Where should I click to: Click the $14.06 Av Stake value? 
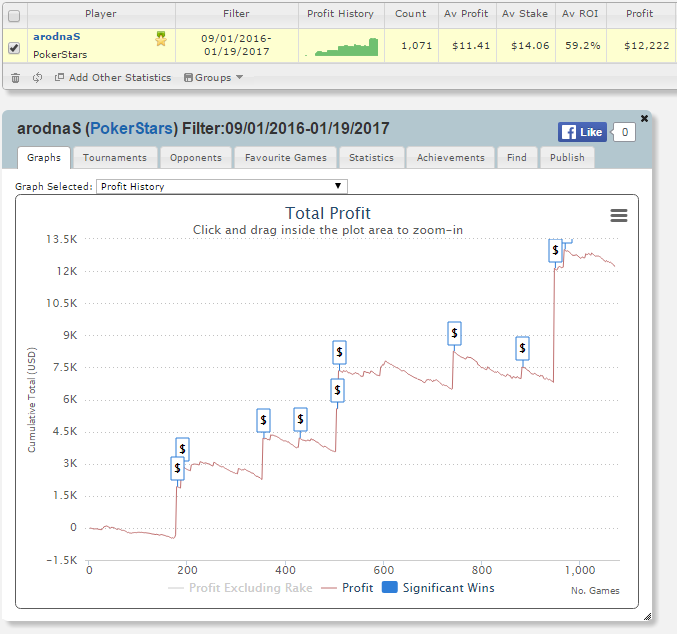[x=530, y=46]
